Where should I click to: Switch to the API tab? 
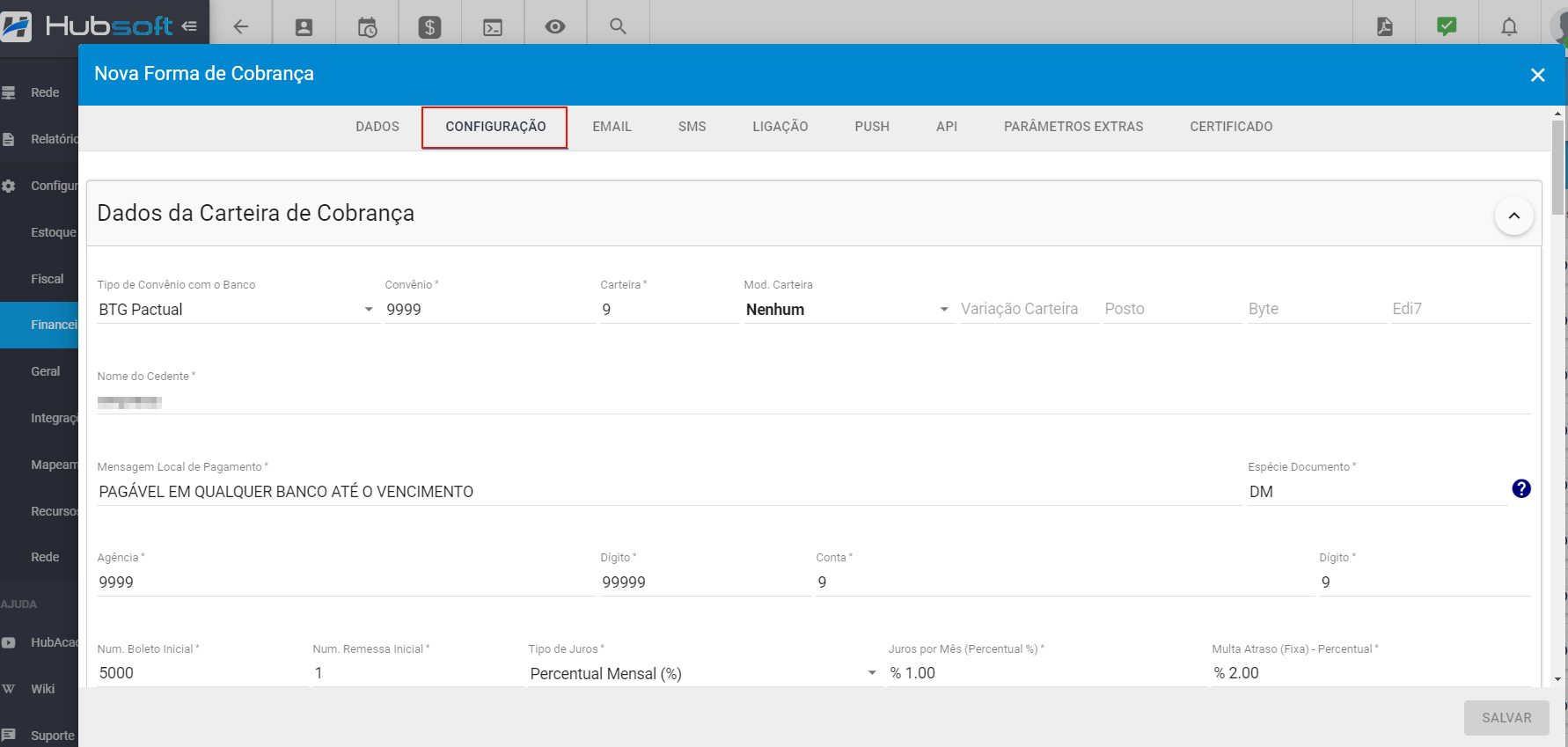(947, 127)
